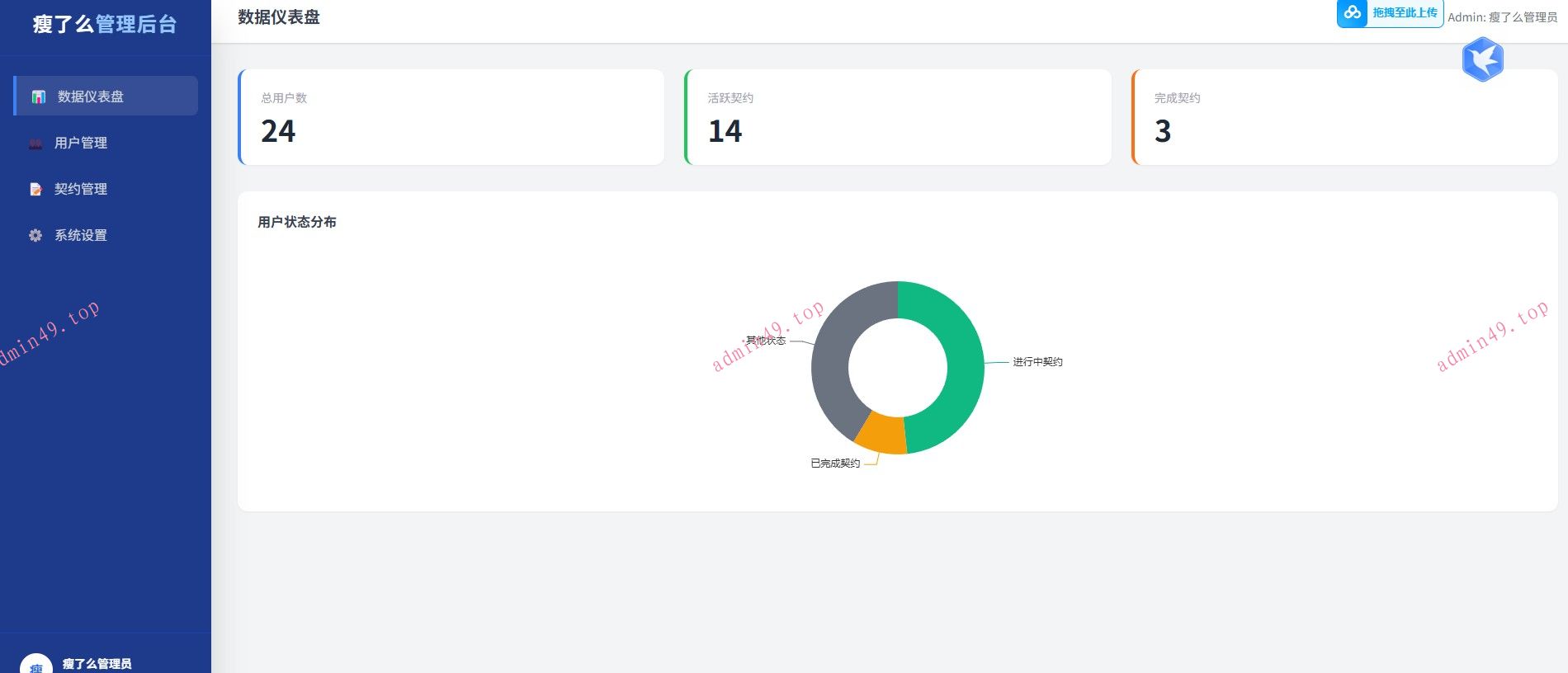Click the floating blue bird hexagon icon
Viewport: 1568px width, 673px height.
click(1482, 60)
